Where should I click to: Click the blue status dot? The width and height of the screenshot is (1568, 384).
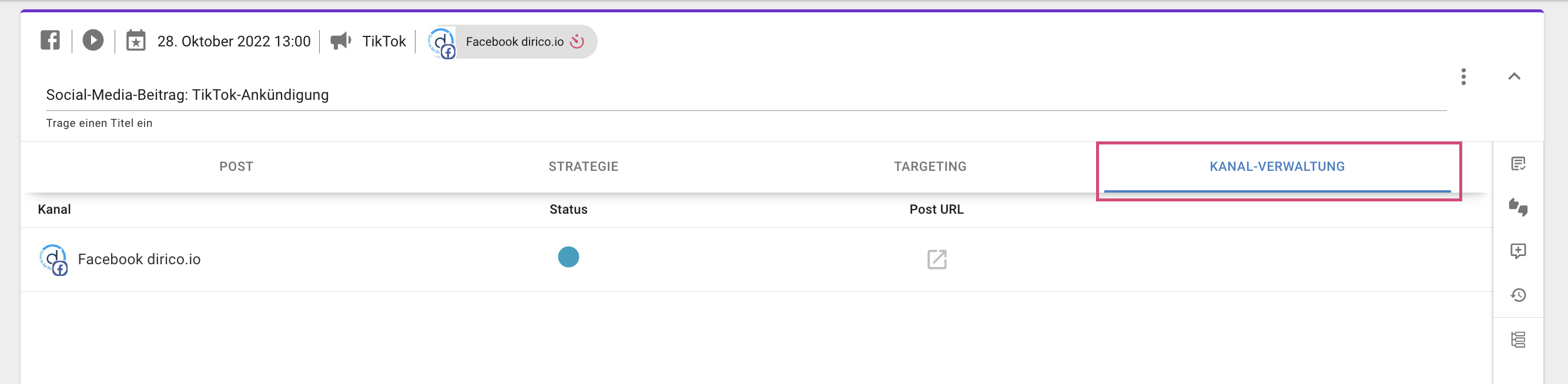click(x=568, y=257)
